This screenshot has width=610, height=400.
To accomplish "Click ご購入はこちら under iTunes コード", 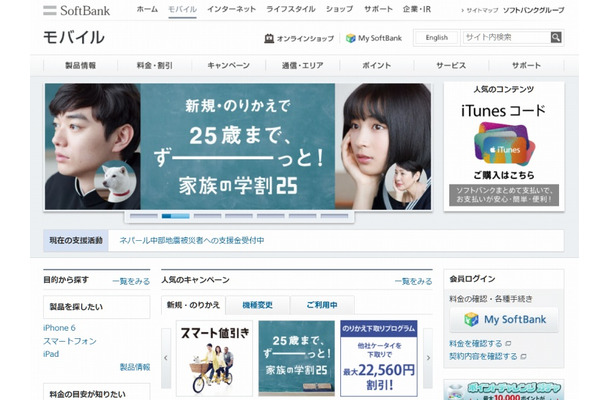I will 504,175.
